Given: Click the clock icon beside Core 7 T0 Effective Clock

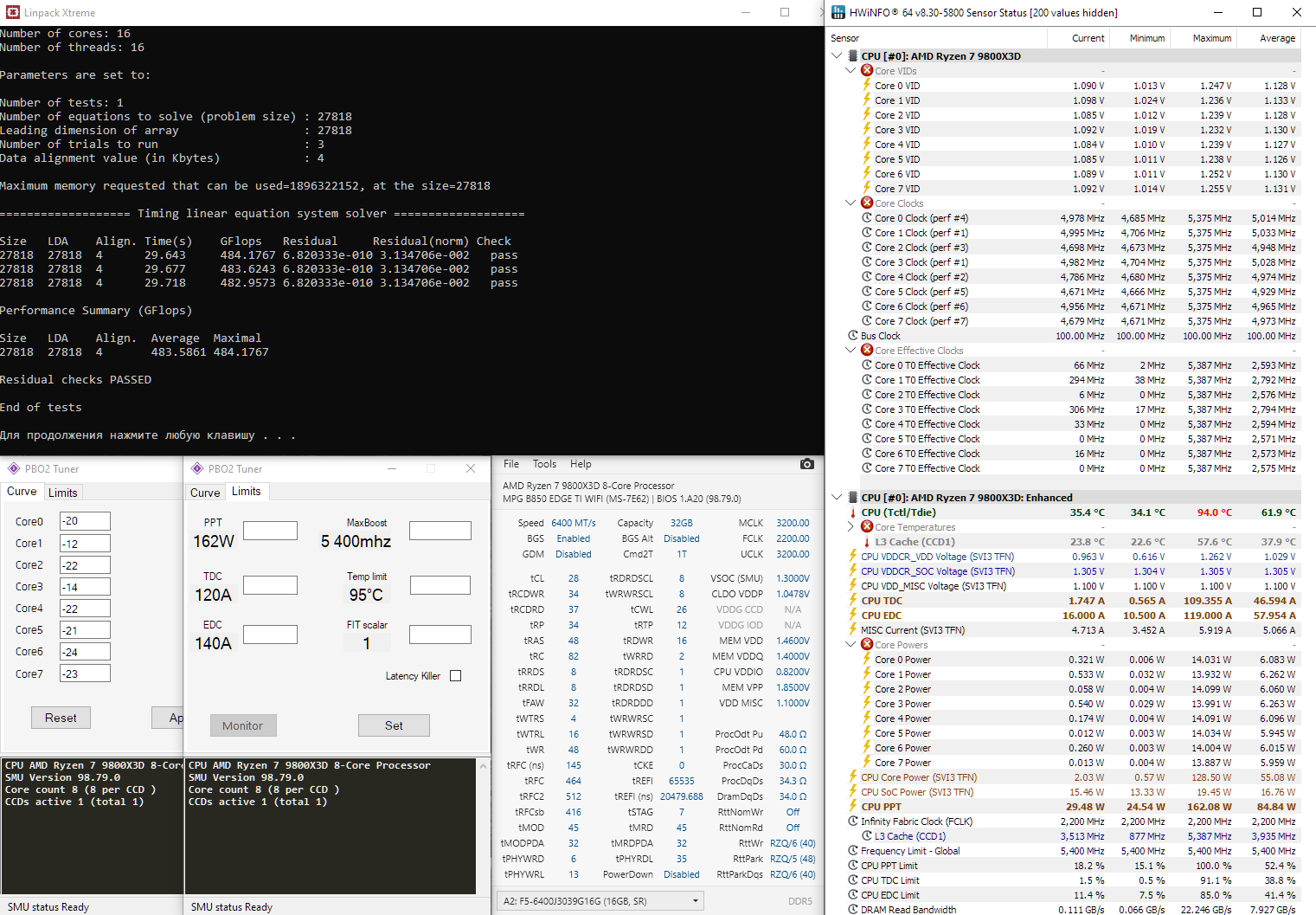Looking at the screenshot, I should pyautogui.click(x=867, y=467).
